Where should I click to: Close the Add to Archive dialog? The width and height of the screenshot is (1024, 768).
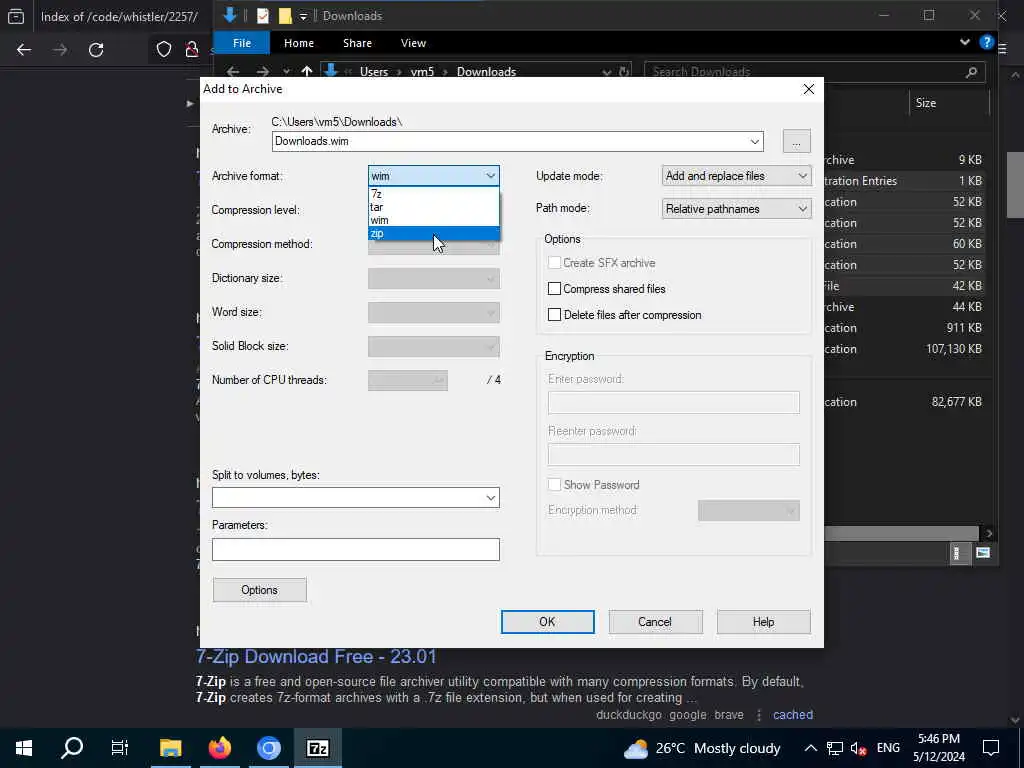(808, 89)
